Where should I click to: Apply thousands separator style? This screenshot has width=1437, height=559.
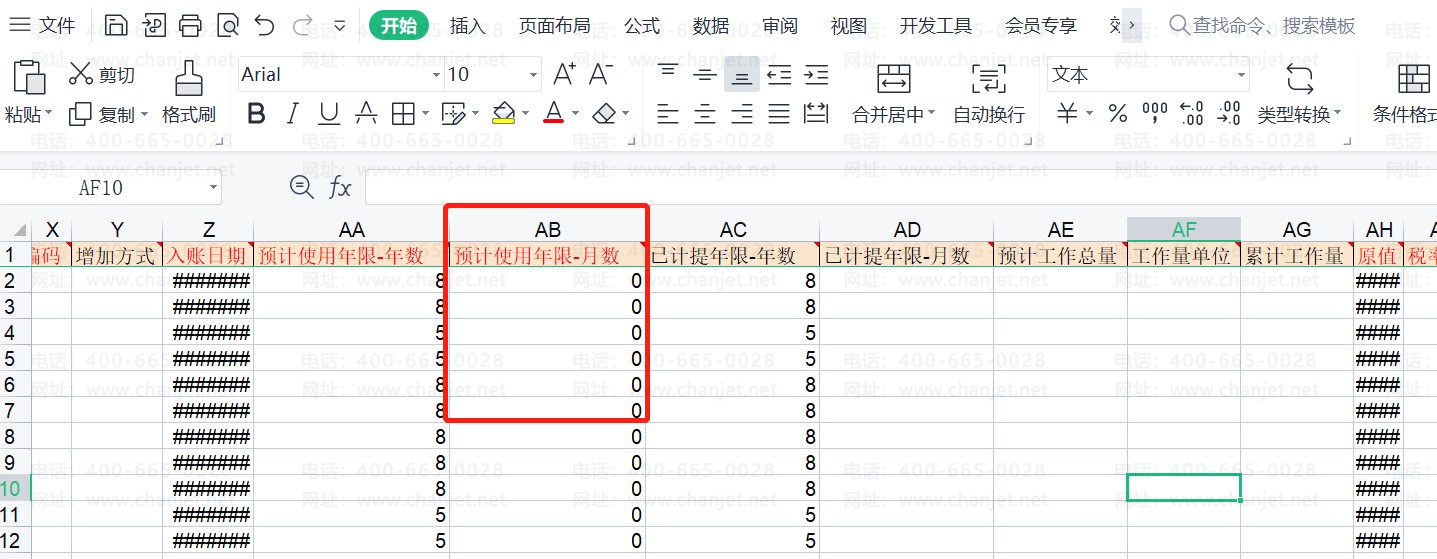(x=1155, y=114)
